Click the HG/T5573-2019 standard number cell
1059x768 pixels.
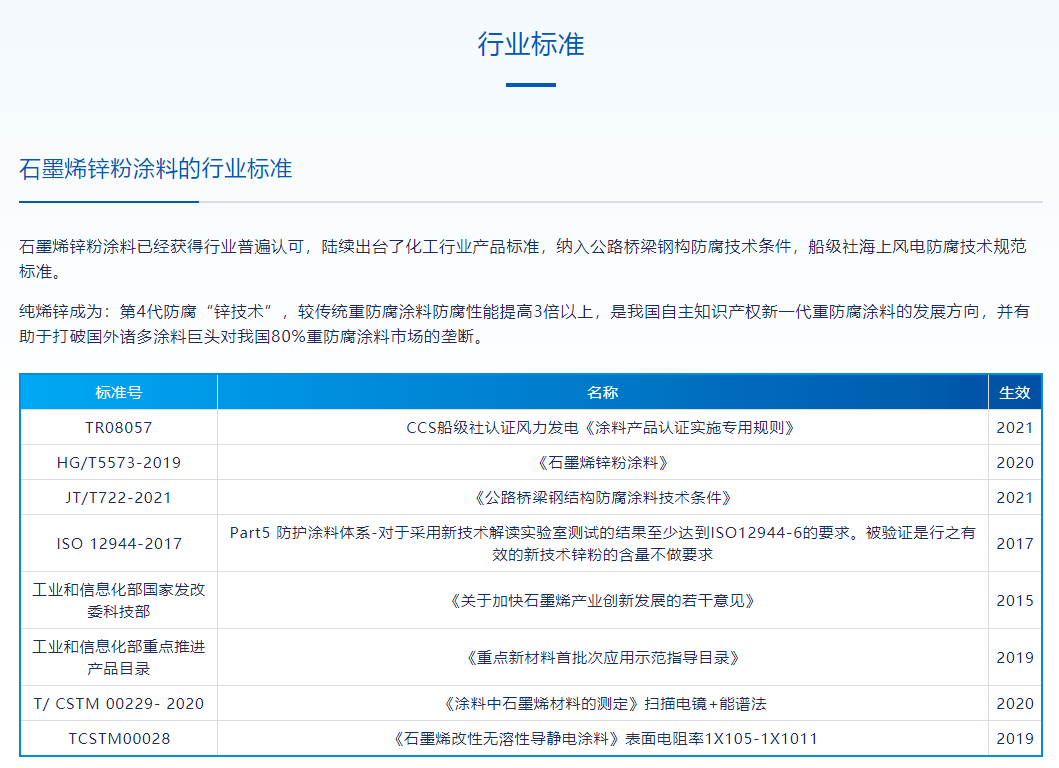tap(119, 463)
